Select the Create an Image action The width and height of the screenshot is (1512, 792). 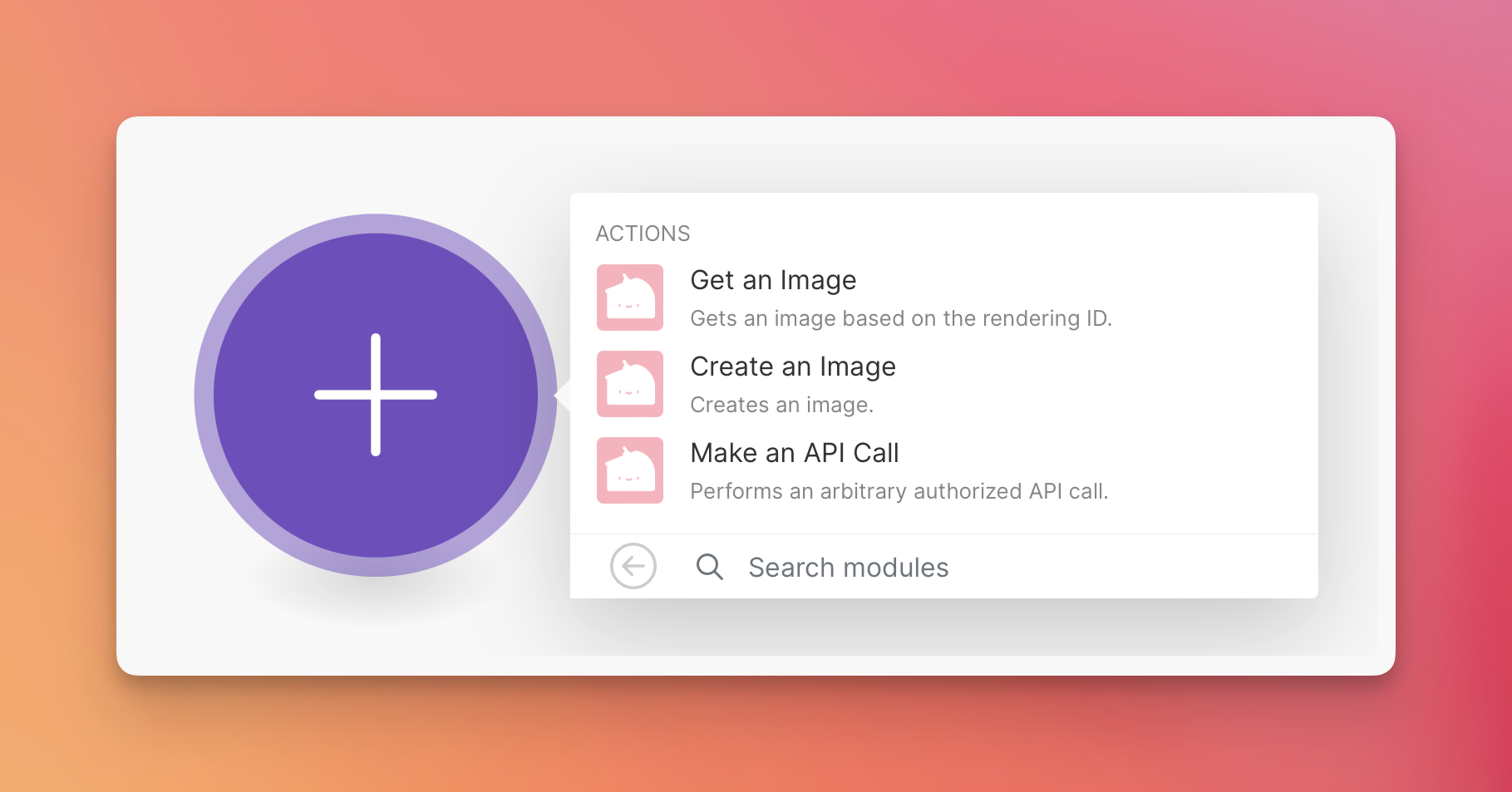pos(943,384)
